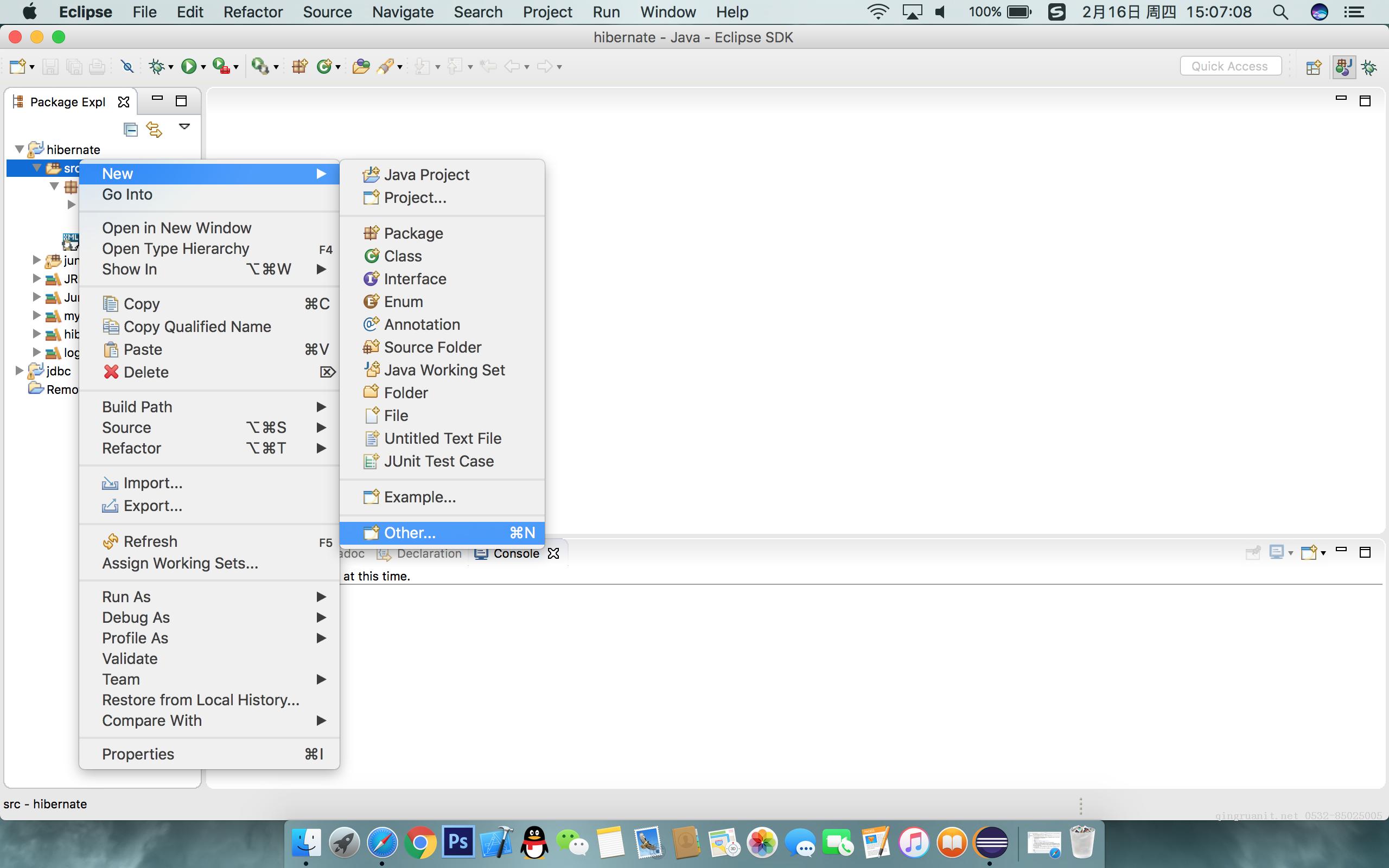Click the Open Type toolbar icon
Screen dimensions: 1389x868
(x=361, y=67)
